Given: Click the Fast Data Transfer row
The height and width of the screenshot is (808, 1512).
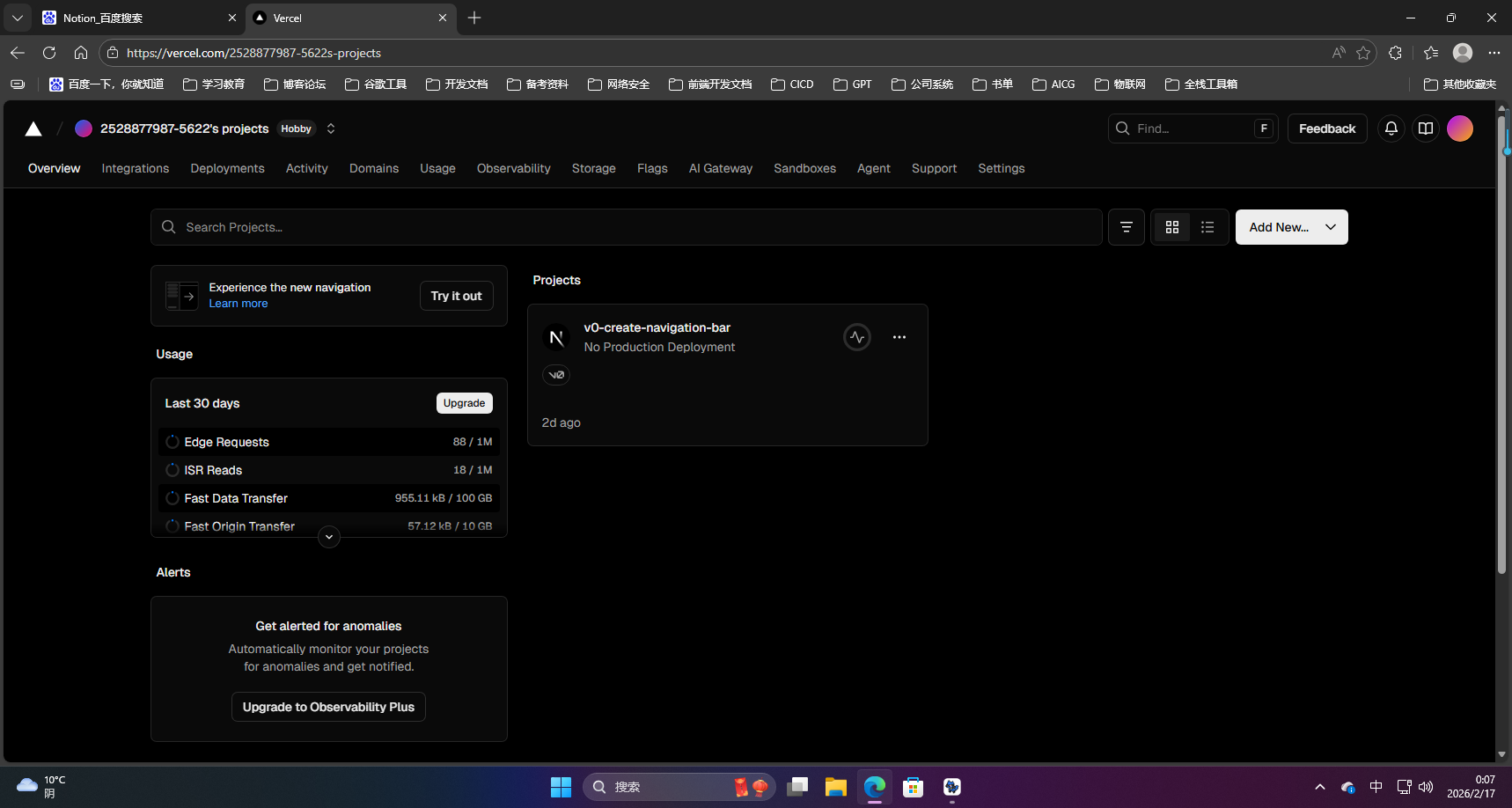Looking at the screenshot, I should 329,498.
